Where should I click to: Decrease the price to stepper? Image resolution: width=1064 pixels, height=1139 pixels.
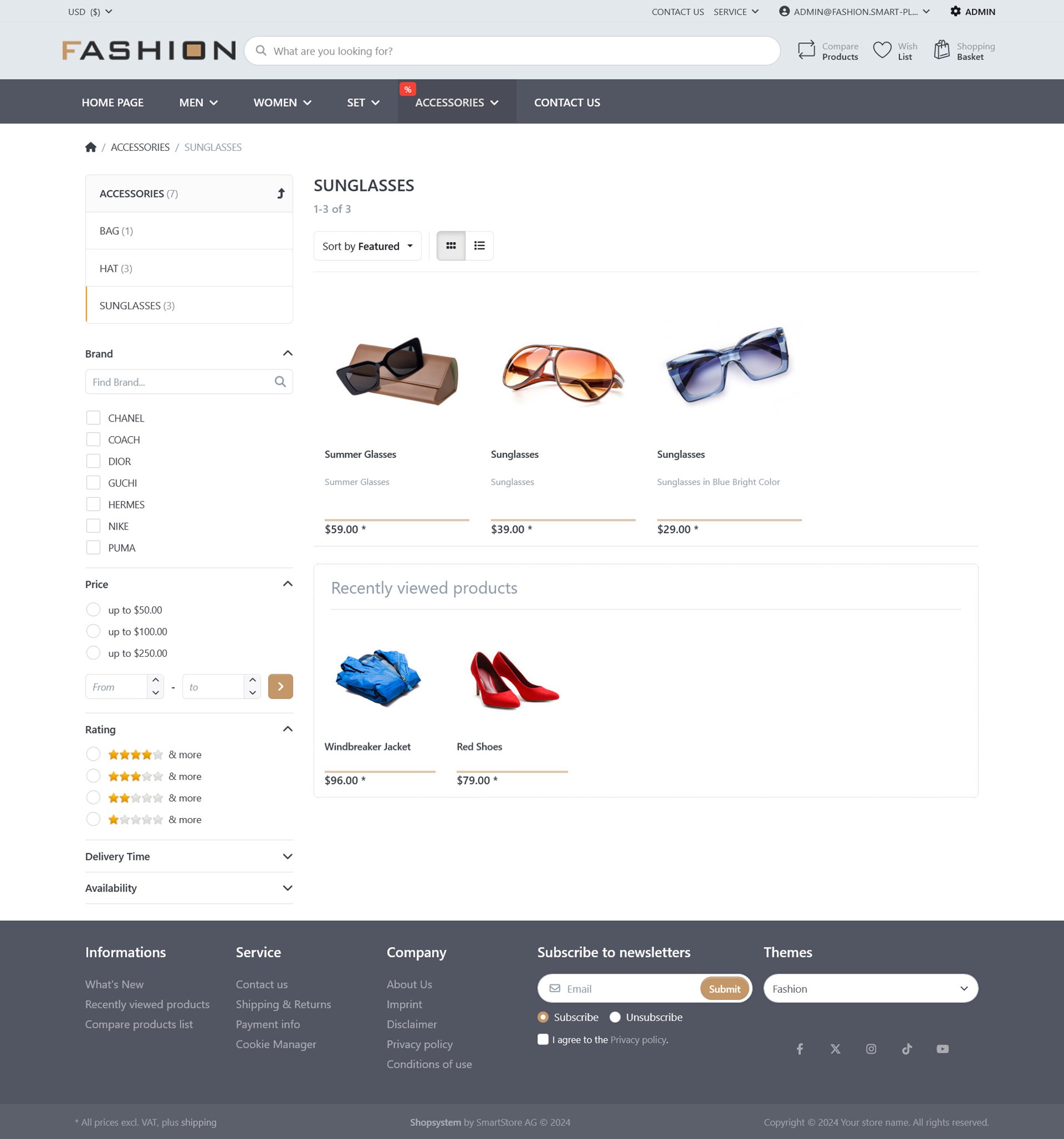(x=252, y=692)
